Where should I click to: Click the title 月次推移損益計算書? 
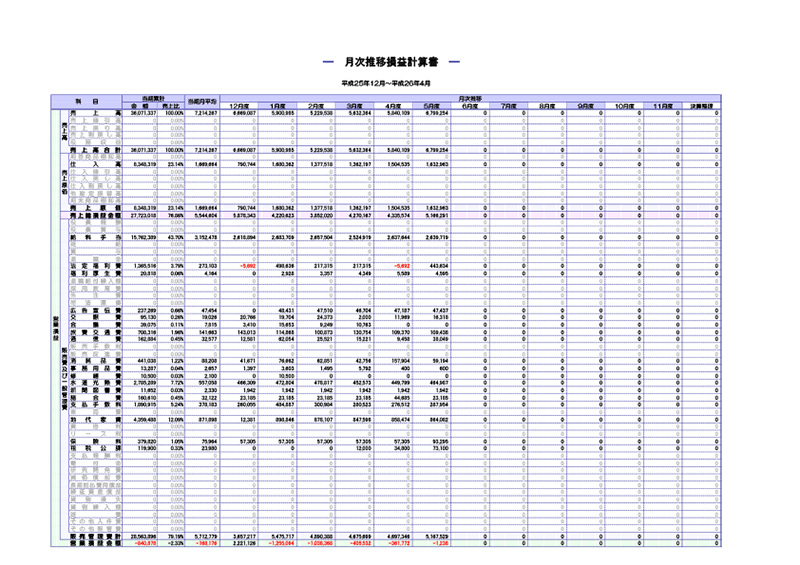point(391,62)
